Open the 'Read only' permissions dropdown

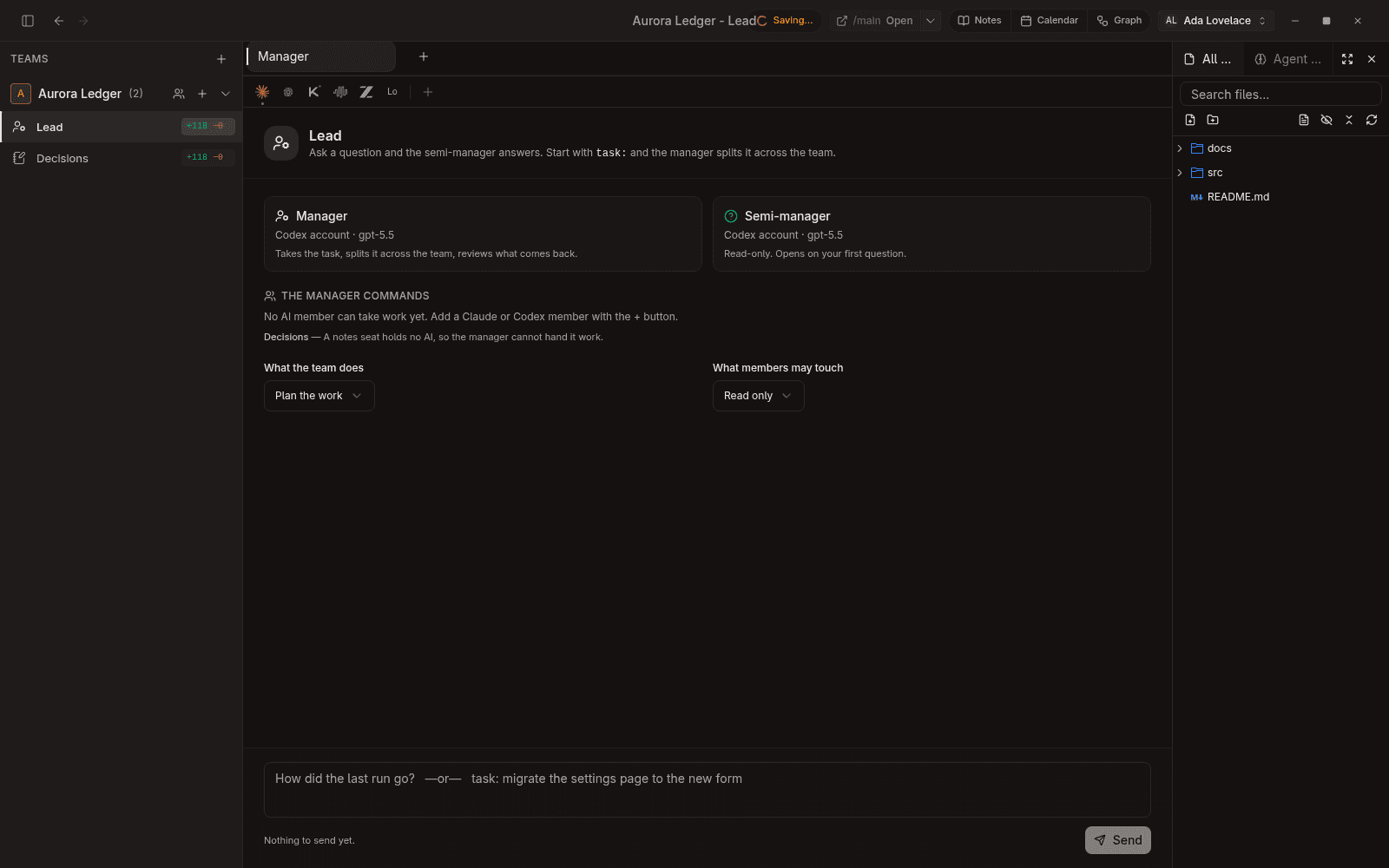point(759,396)
